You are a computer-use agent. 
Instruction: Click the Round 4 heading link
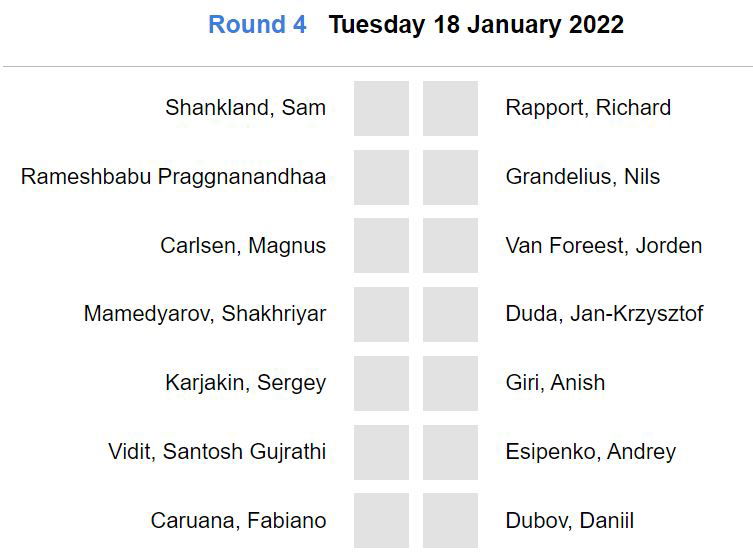point(257,25)
